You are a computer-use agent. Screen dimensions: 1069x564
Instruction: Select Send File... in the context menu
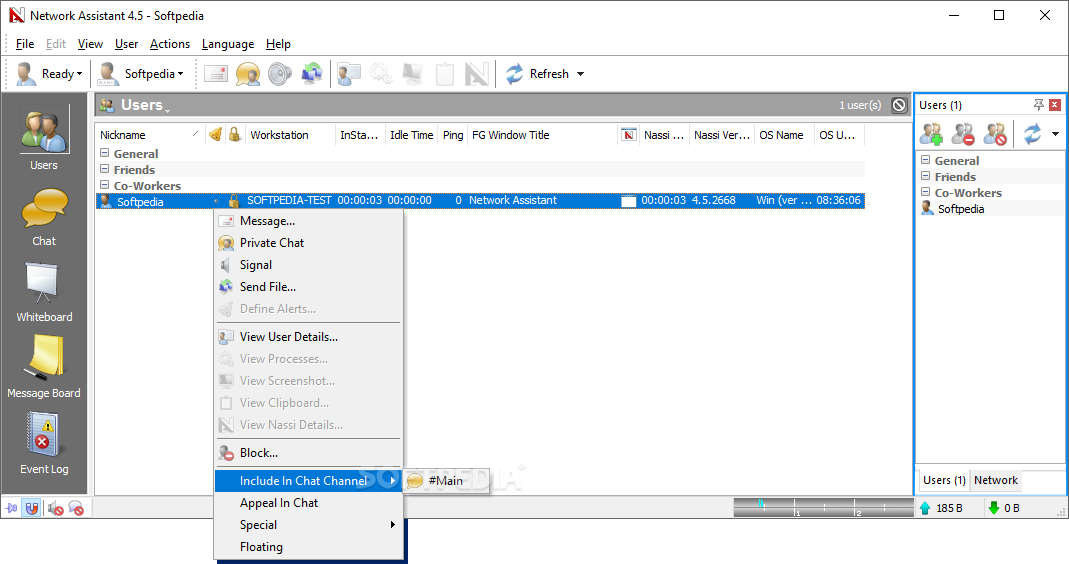pos(309,286)
